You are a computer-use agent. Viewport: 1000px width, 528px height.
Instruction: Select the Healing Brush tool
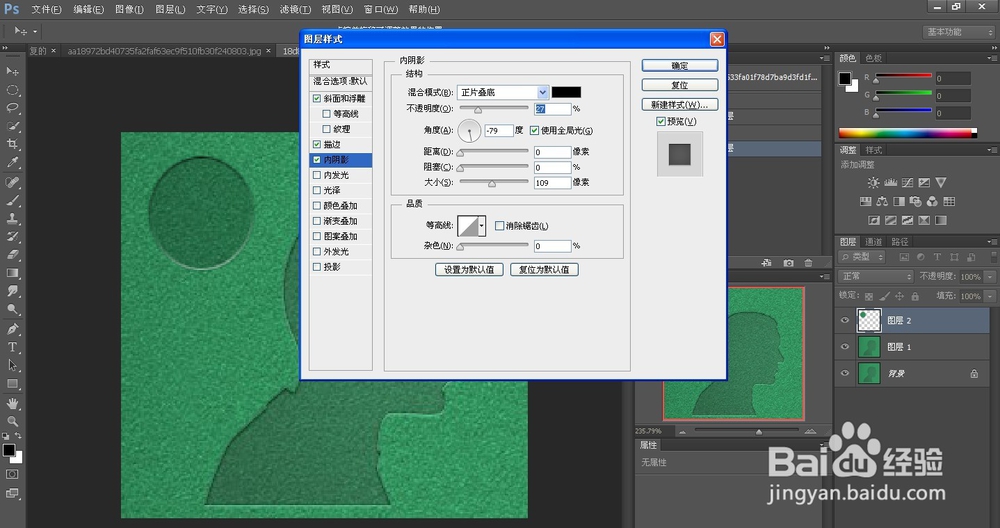pos(12,182)
